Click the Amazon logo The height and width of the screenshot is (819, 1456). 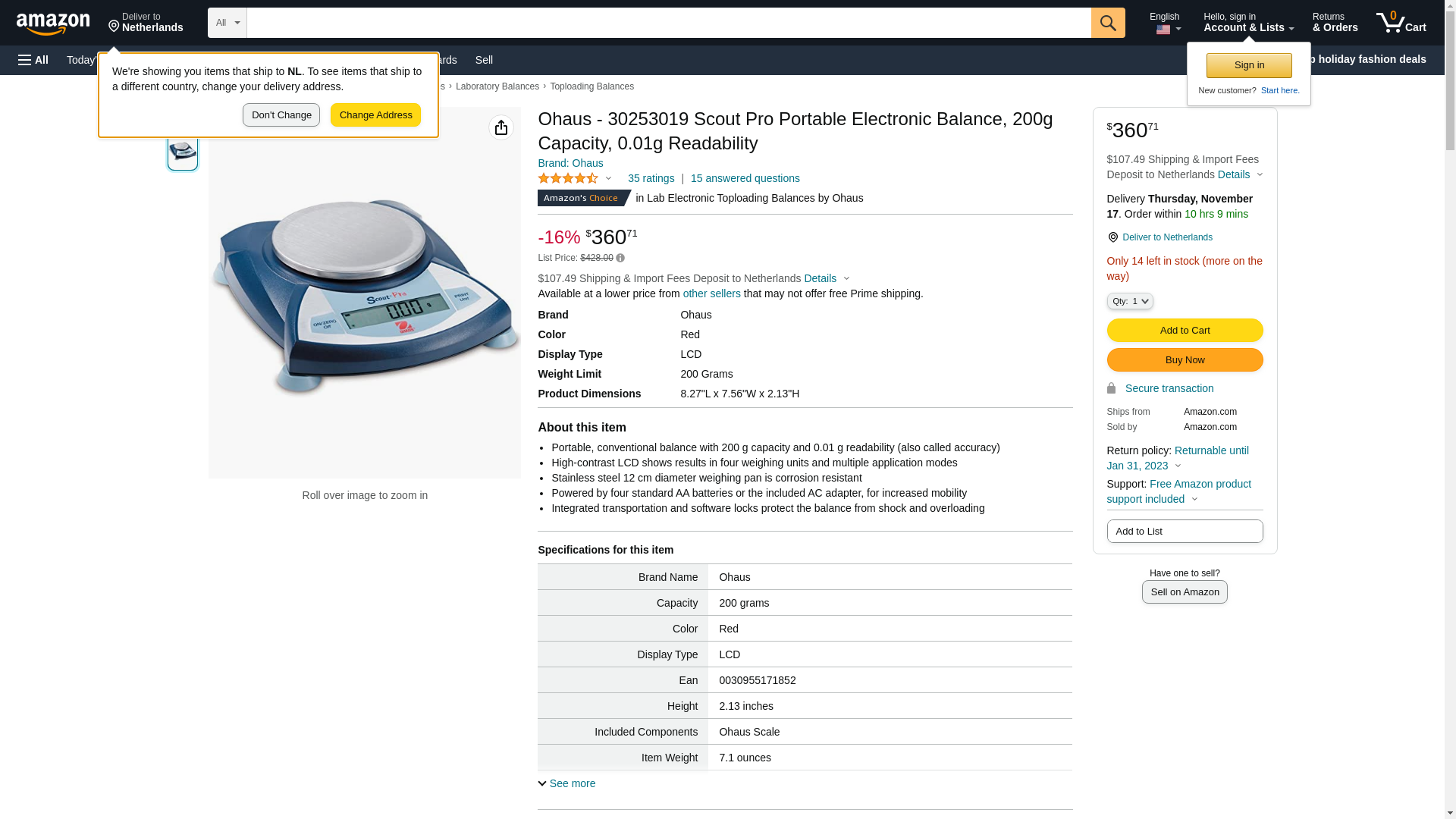[x=53, y=24]
